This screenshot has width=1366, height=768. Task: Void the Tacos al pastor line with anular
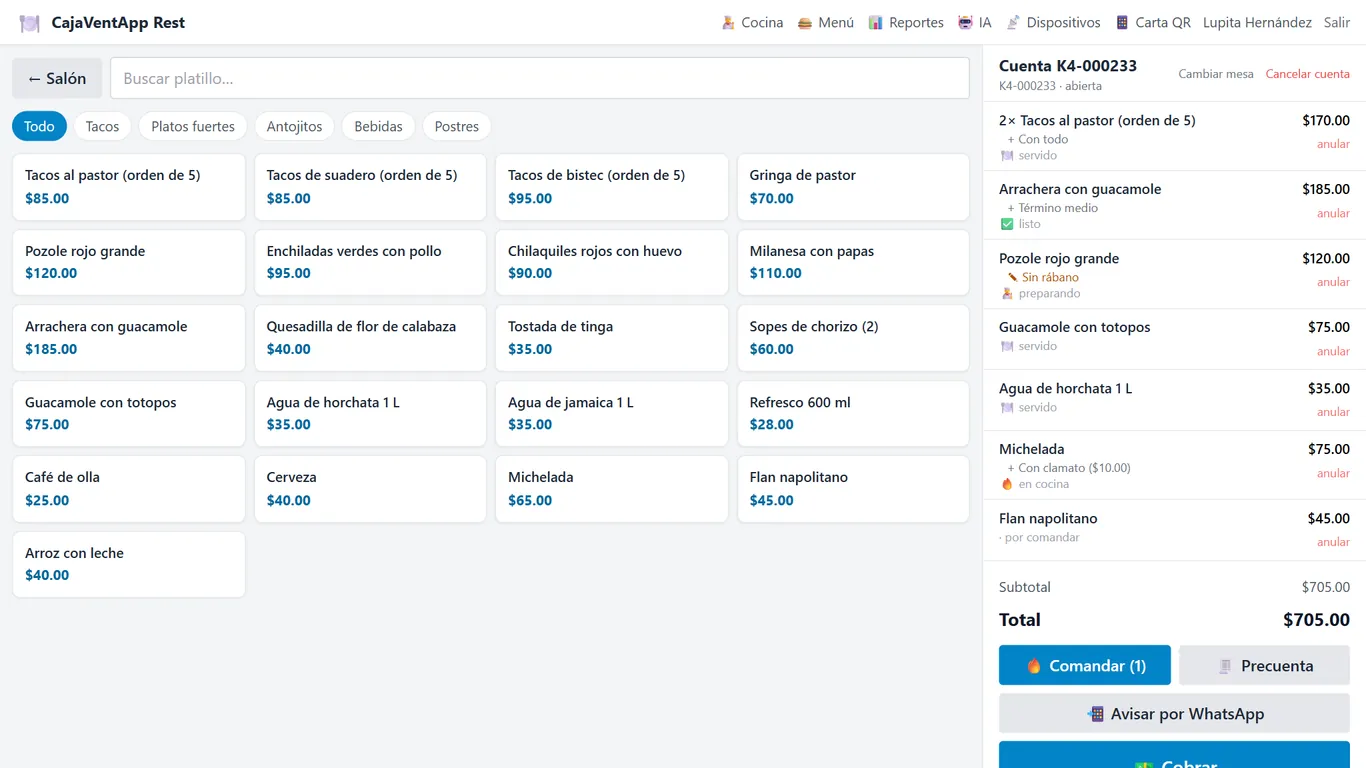pos(1333,144)
